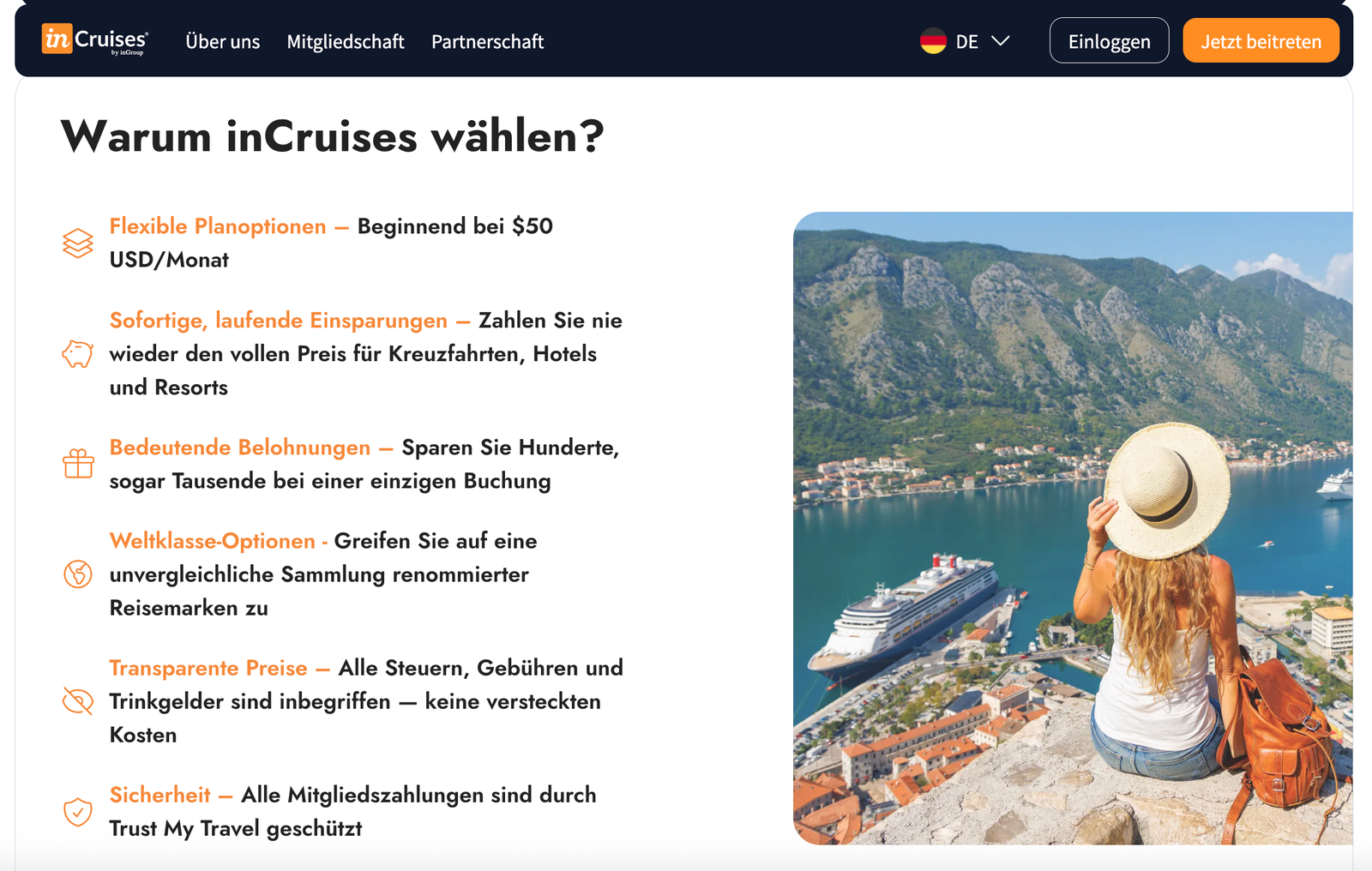The height and width of the screenshot is (871, 1372).
Task: Click the inCruises logo
Action: click(x=94, y=39)
